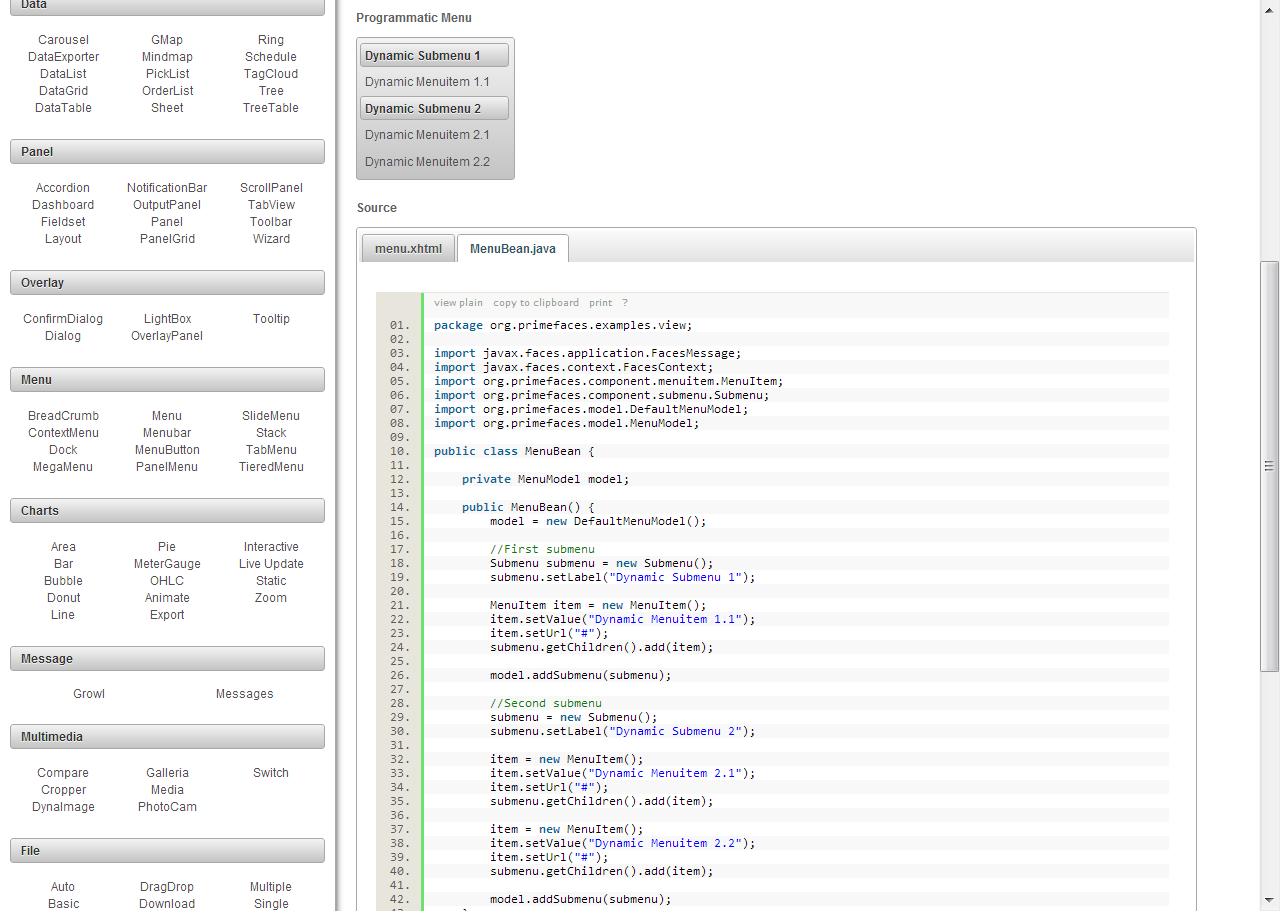Switch to the MenuBean.java tab
The image size is (1280, 911).
(512, 248)
